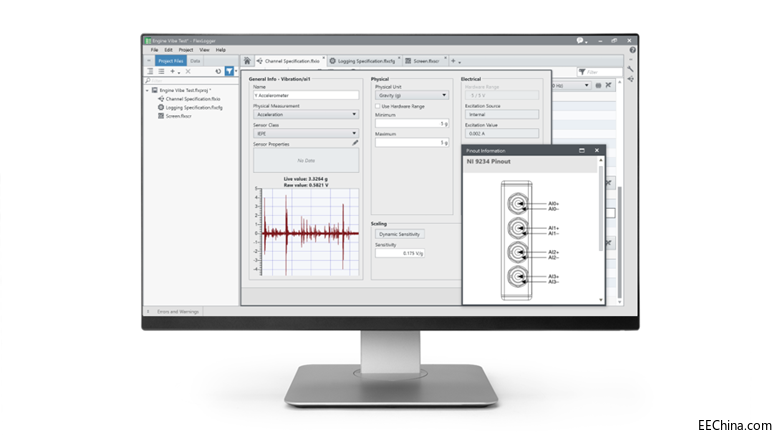
Task: Switch to the Logging Specification.flxcfg document tab
Action: [x=363, y=61]
